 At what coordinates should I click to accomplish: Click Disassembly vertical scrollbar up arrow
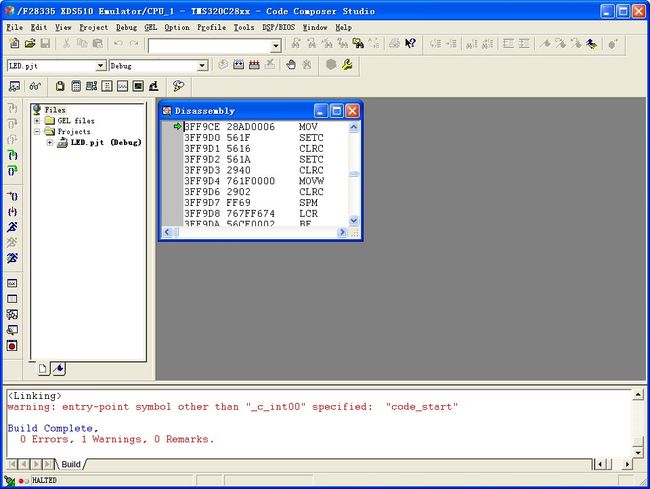pyautogui.click(x=354, y=127)
